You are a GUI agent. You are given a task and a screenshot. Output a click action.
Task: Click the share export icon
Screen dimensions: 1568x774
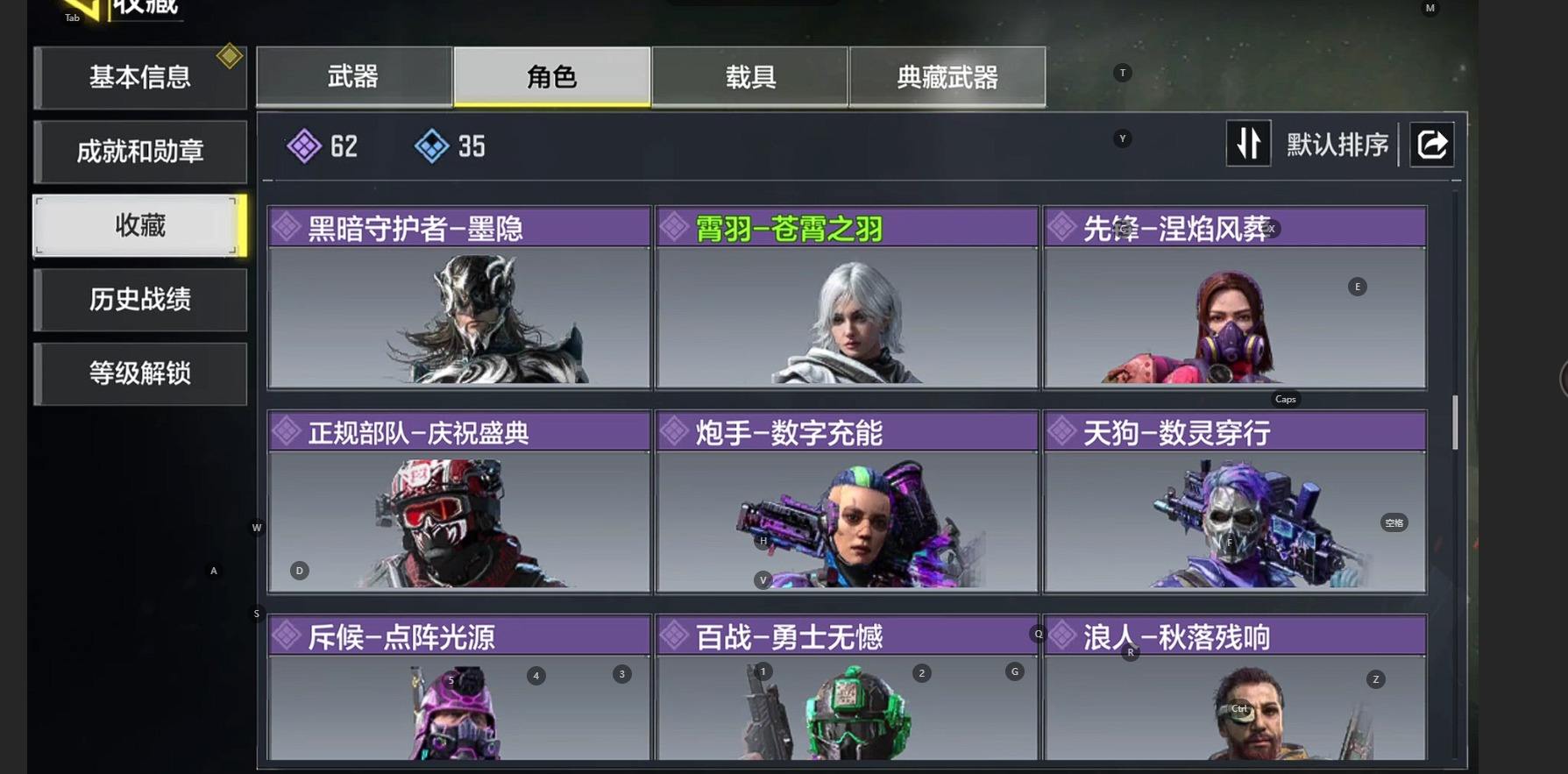click(1431, 145)
